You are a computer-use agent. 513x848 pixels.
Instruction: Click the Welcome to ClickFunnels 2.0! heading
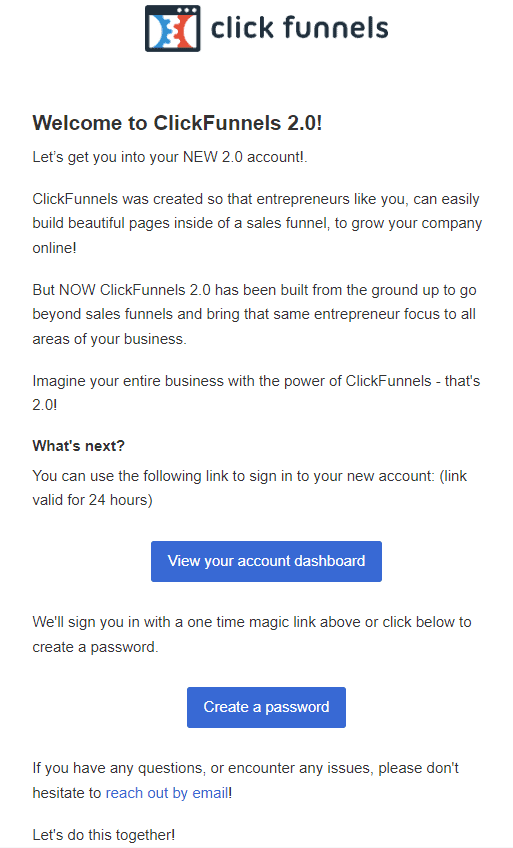pyautogui.click(x=177, y=123)
